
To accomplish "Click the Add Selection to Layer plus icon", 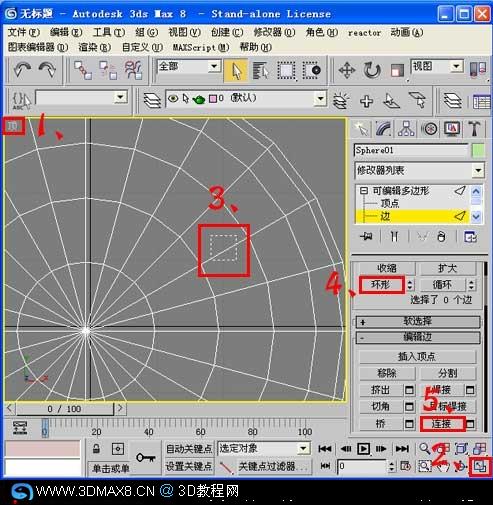I will pyautogui.click(x=366, y=101).
